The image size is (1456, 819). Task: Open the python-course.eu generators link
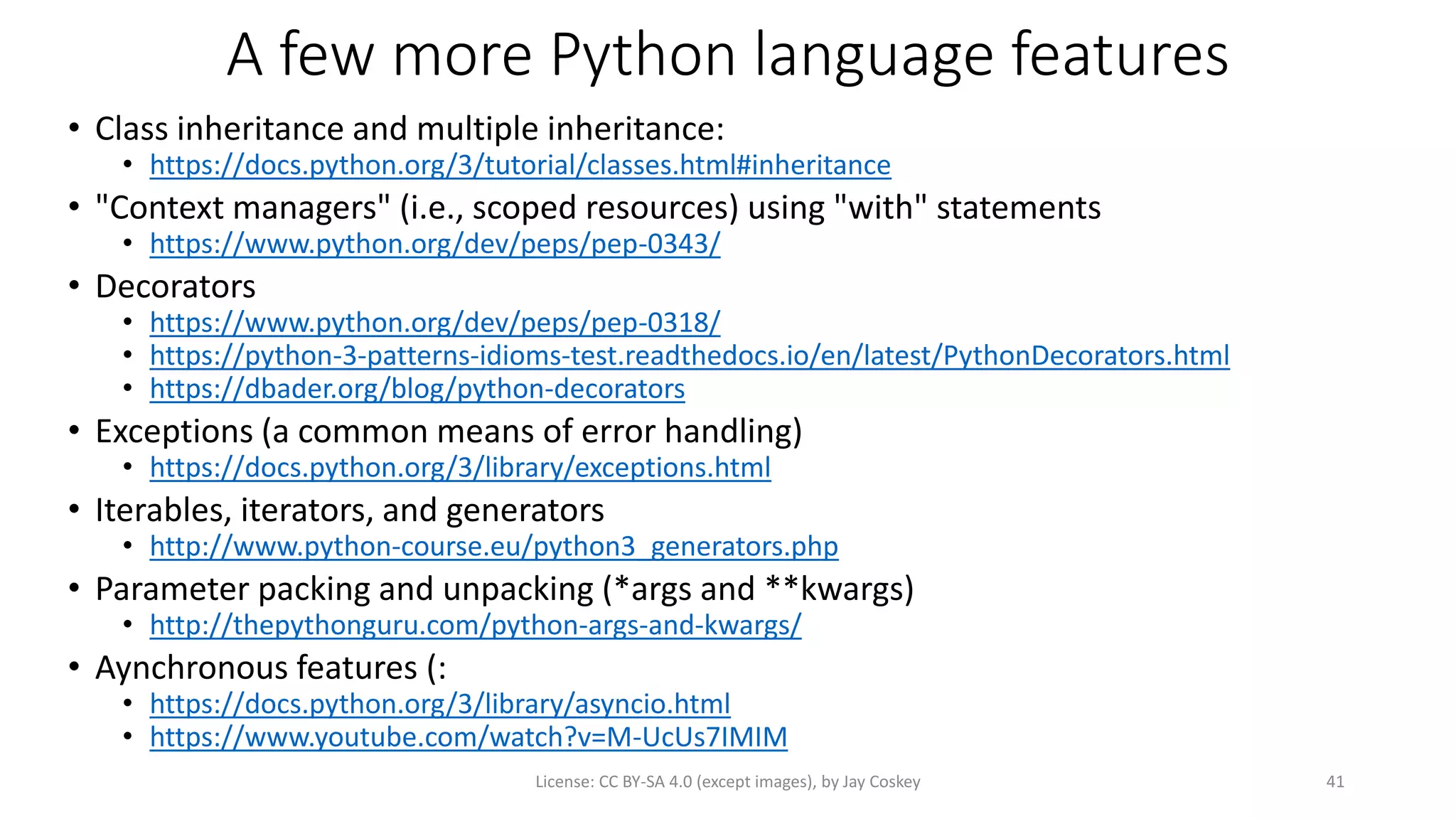[493, 547]
